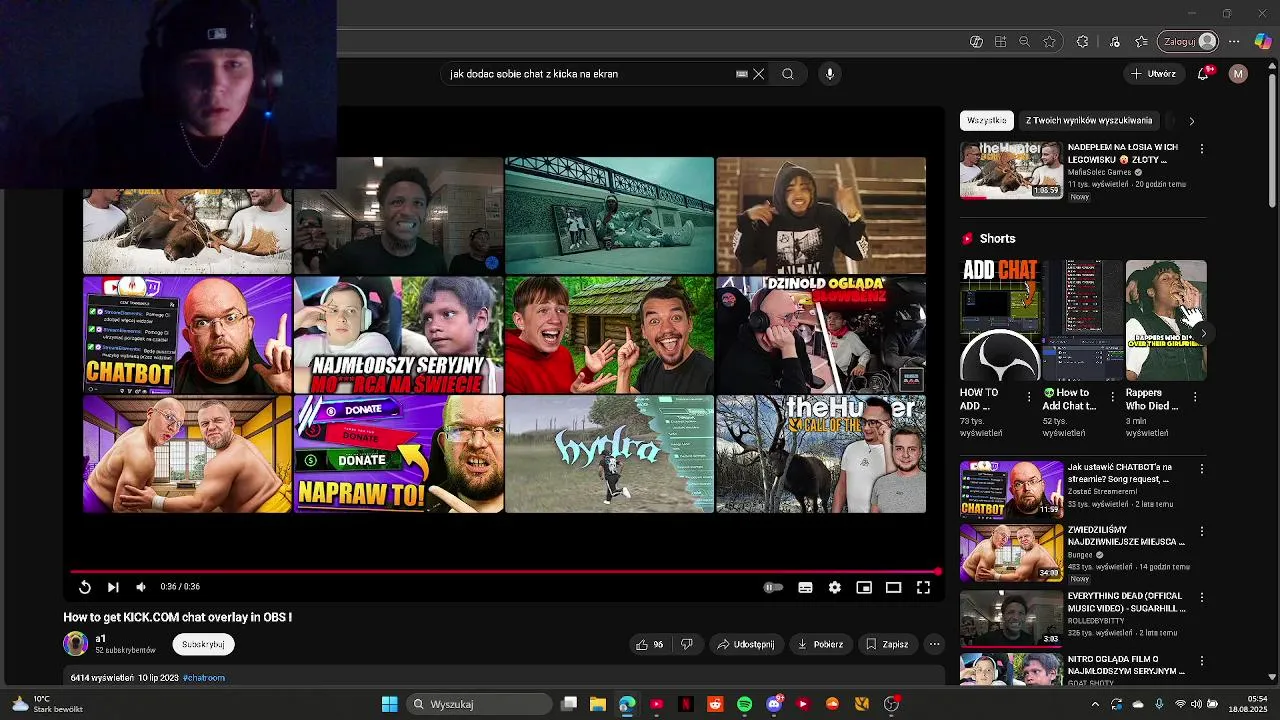
Task: Open on-screen keyboard in search box
Action: click(x=742, y=74)
